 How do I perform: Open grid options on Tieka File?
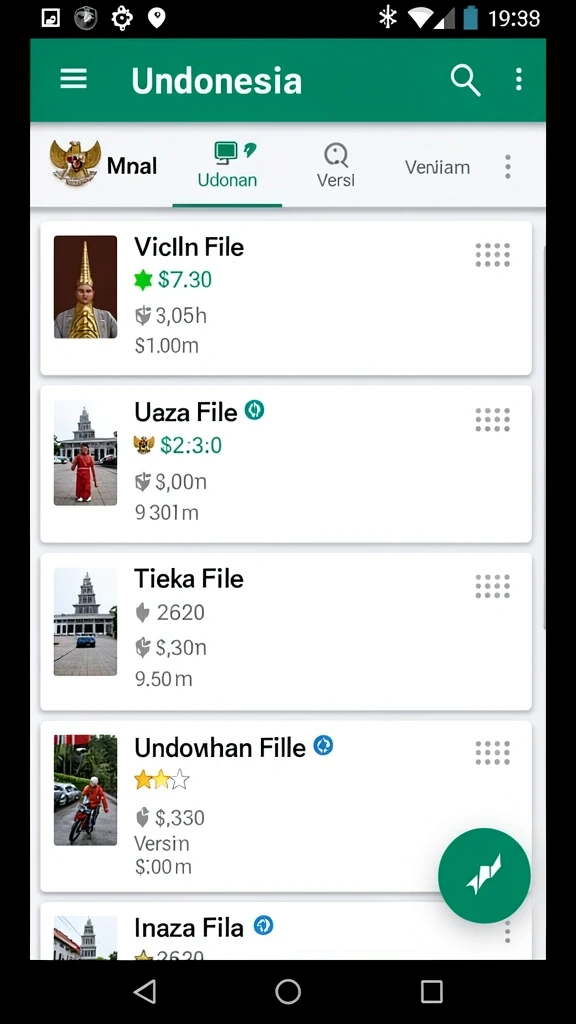tap(492, 586)
